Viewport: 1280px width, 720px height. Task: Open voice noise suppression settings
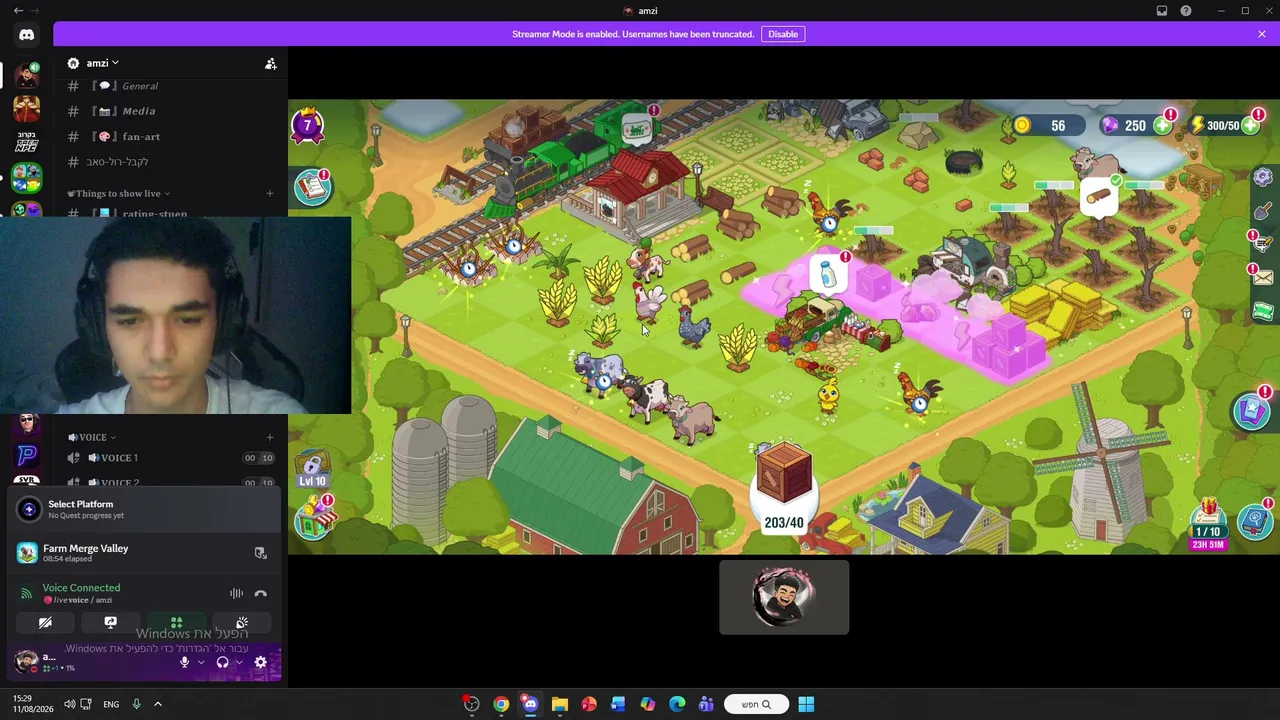click(x=236, y=593)
